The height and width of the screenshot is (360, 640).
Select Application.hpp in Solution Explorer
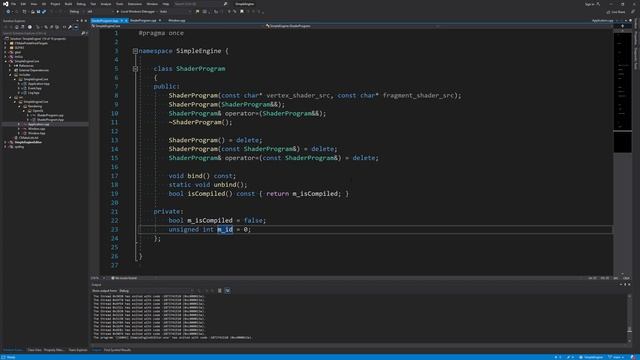[x=39, y=84]
